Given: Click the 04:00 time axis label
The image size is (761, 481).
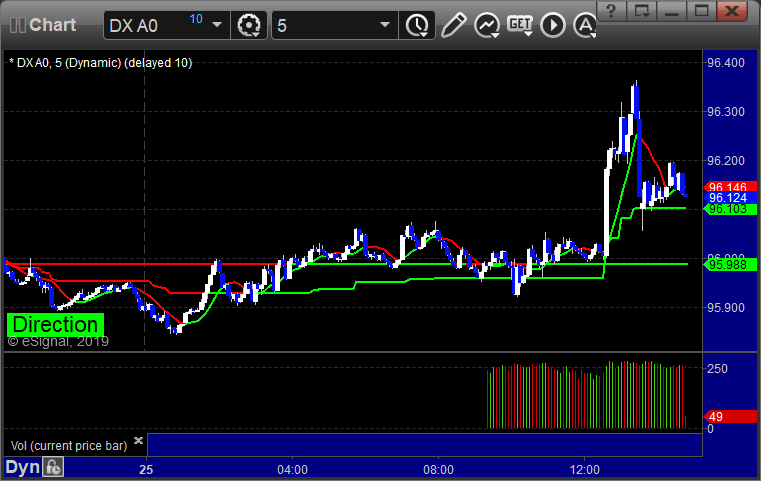Looking at the screenshot, I should (x=292, y=470).
